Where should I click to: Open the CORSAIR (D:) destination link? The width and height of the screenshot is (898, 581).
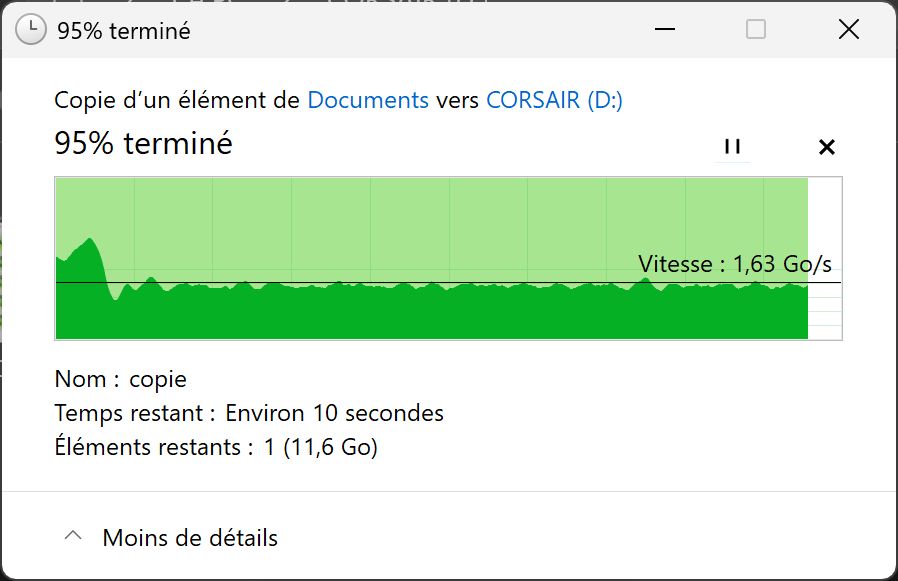click(554, 100)
